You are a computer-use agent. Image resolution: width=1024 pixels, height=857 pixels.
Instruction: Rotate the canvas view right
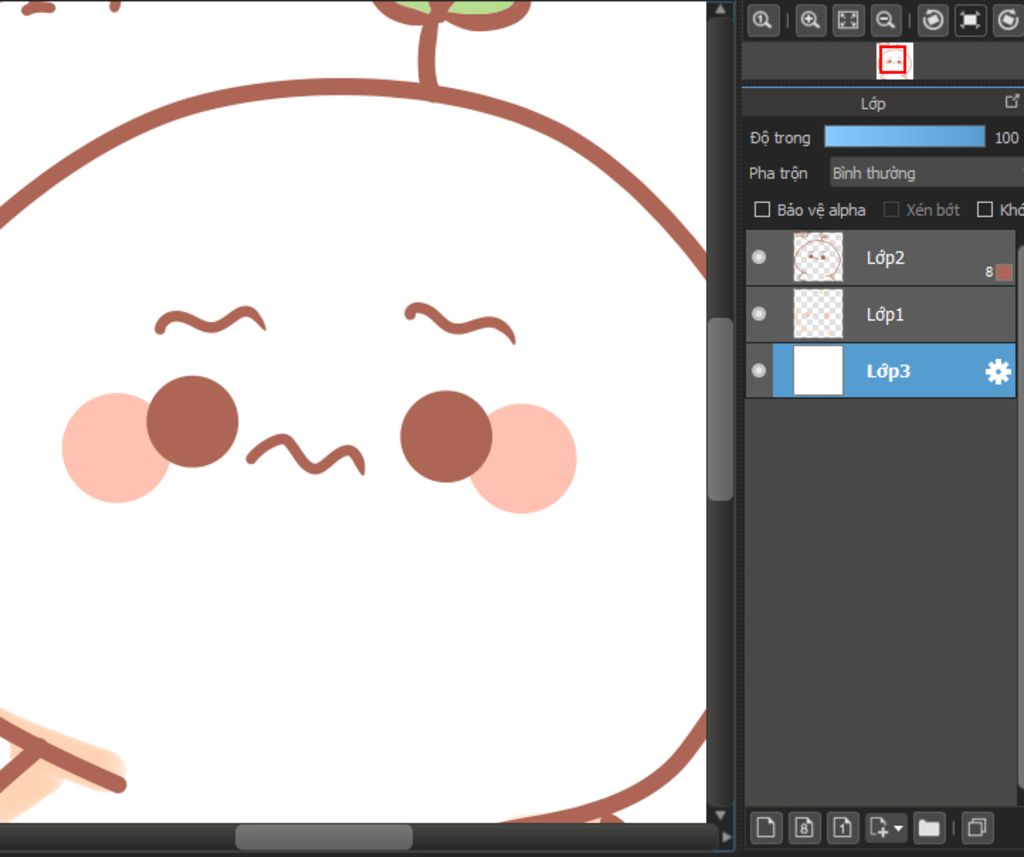click(1008, 20)
